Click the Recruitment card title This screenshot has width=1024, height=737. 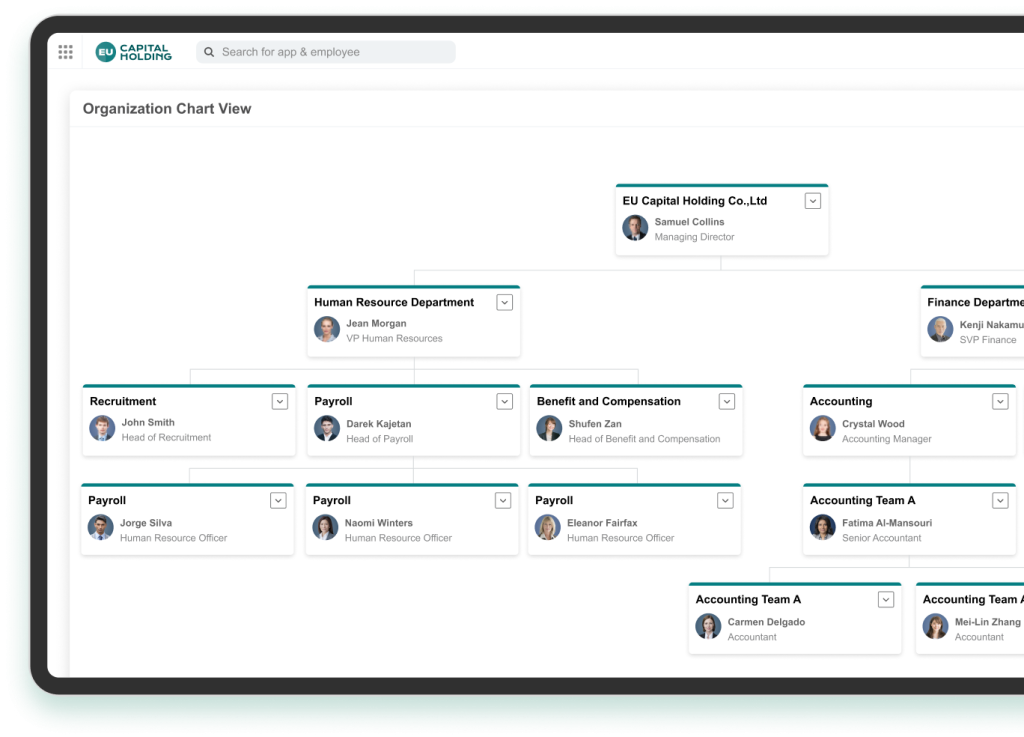[123, 401]
